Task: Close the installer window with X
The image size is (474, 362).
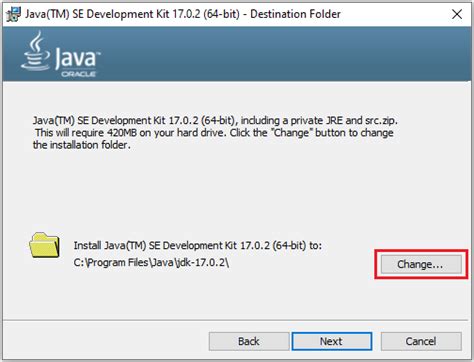Action: point(457,14)
